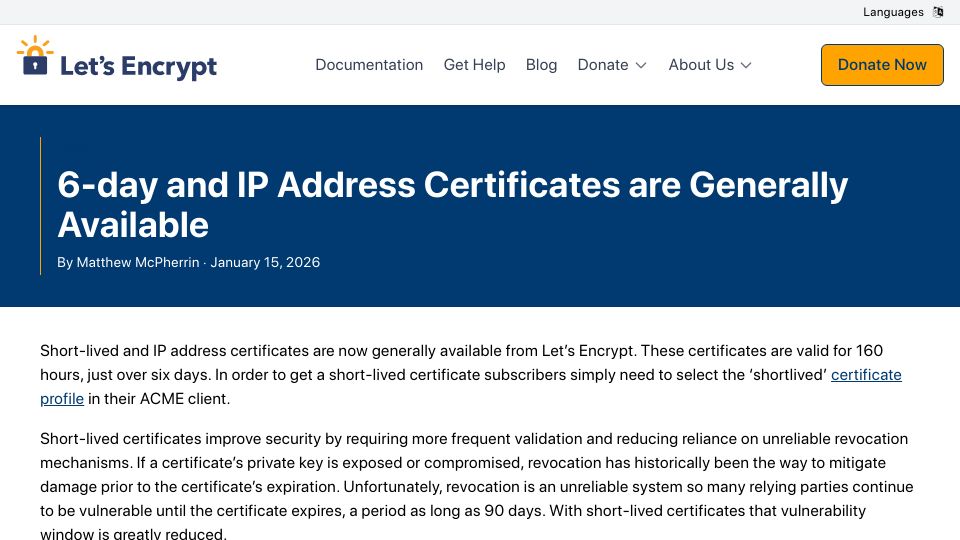Click the date January 15, 2026
This screenshot has height=540, width=960.
(265, 263)
